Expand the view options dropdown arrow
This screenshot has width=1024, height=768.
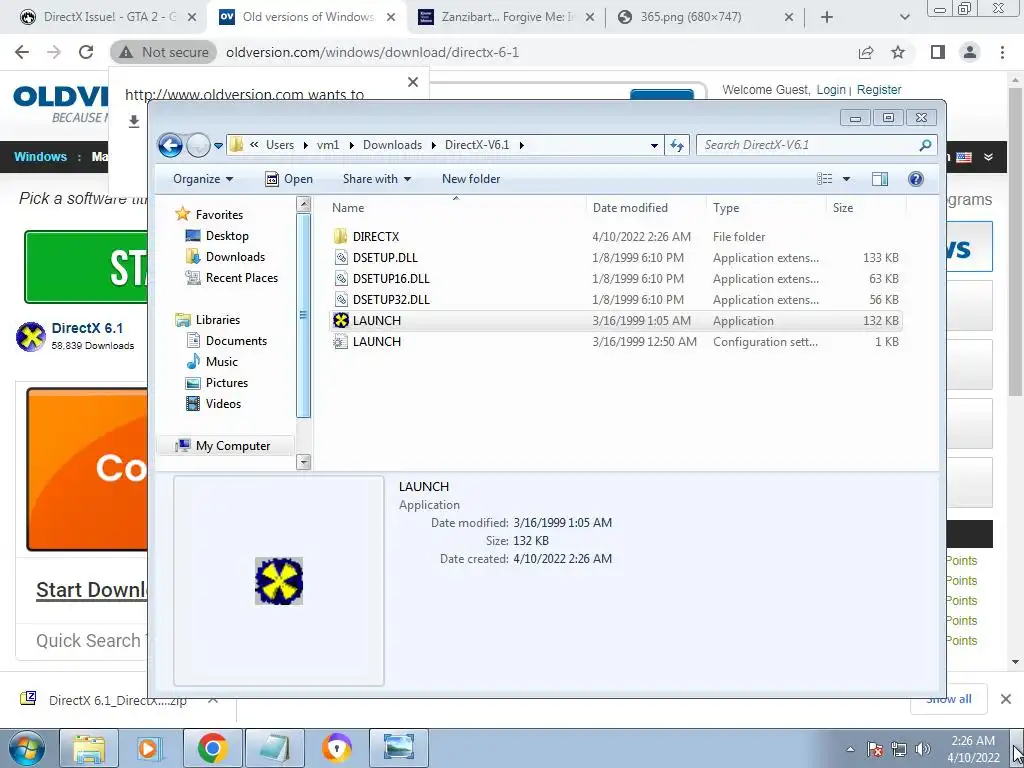pos(846,179)
